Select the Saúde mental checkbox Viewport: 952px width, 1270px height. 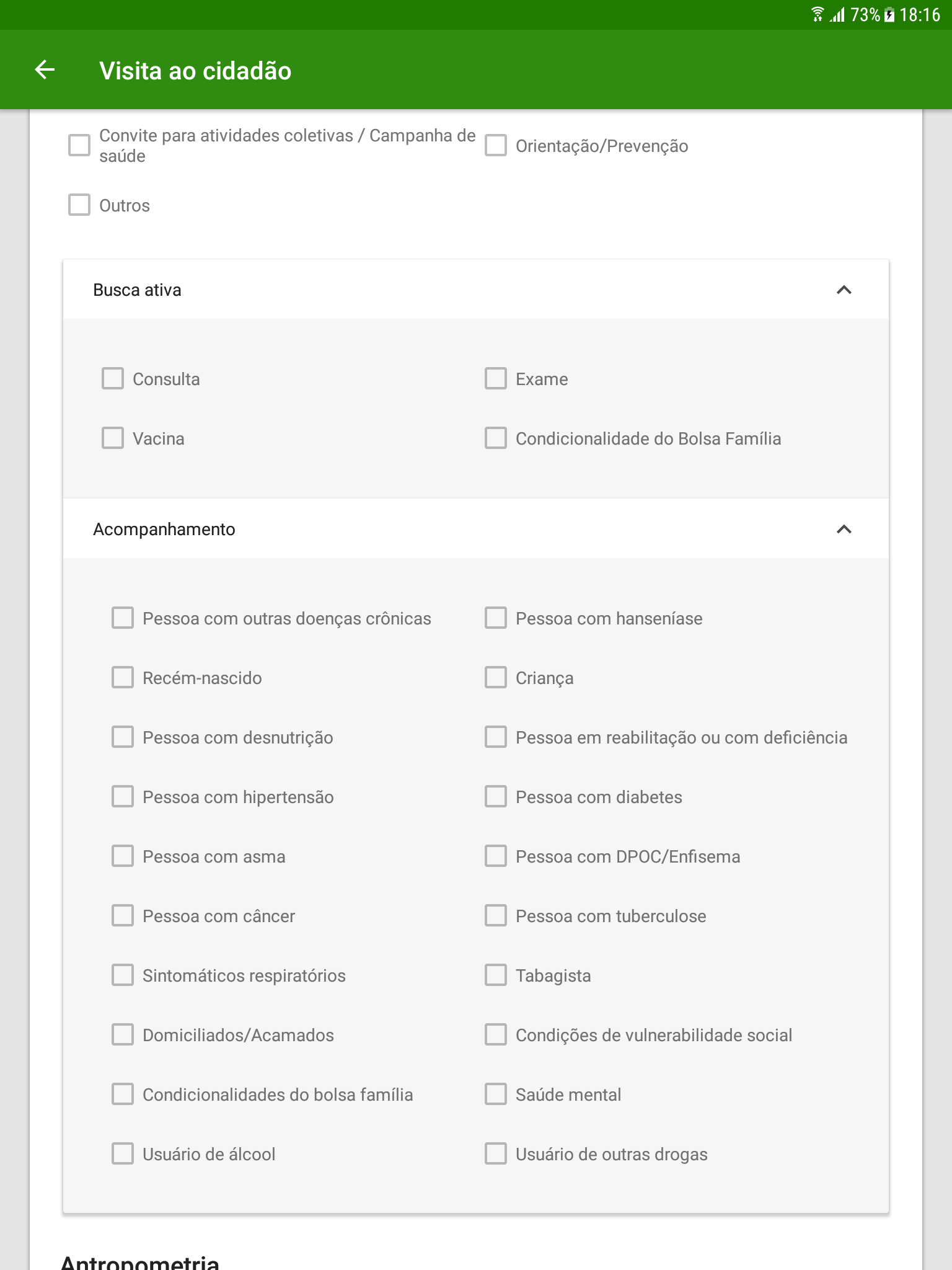pos(496,1094)
